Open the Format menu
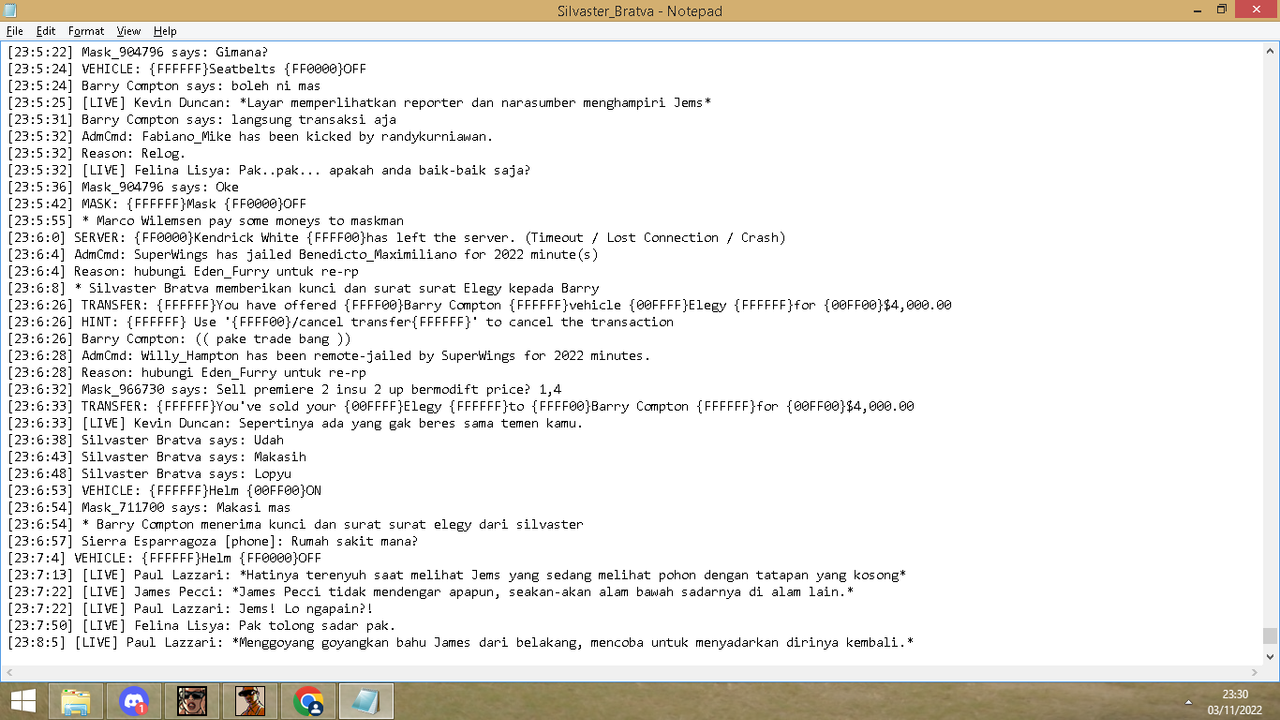1280x720 pixels. click(86, 31)
